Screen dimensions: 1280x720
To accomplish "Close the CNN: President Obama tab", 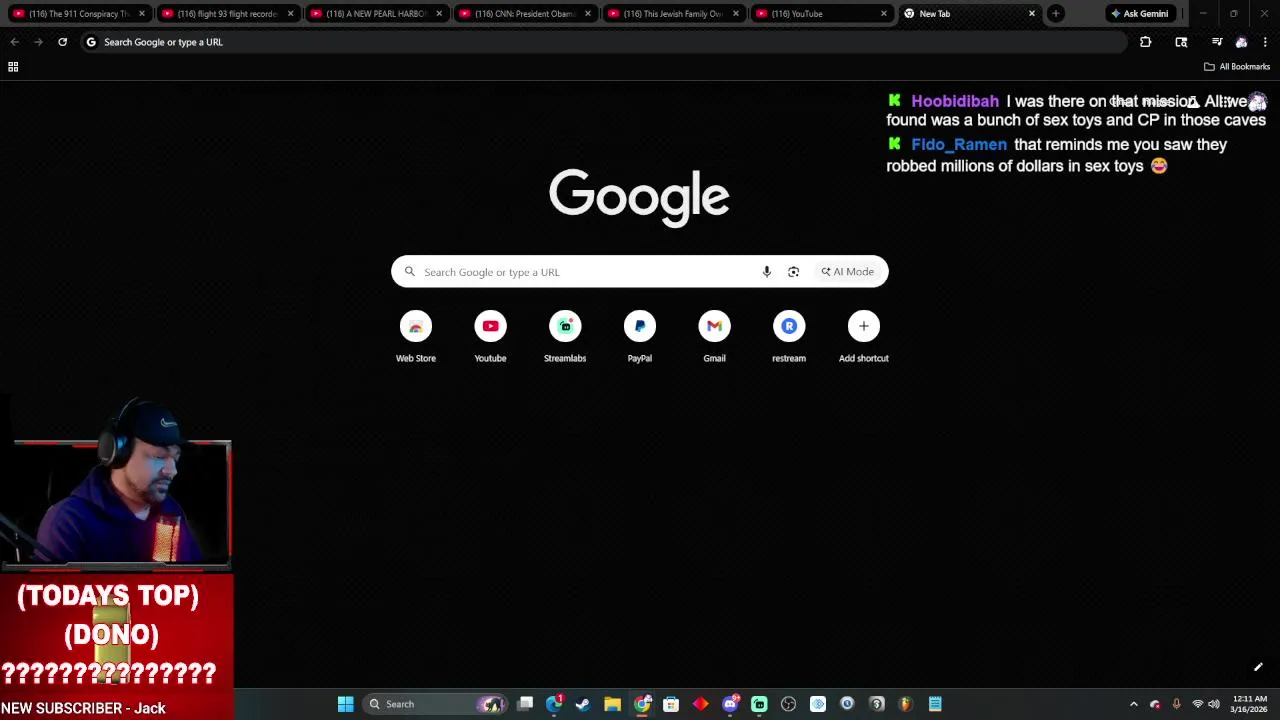I will coord(587,14).
